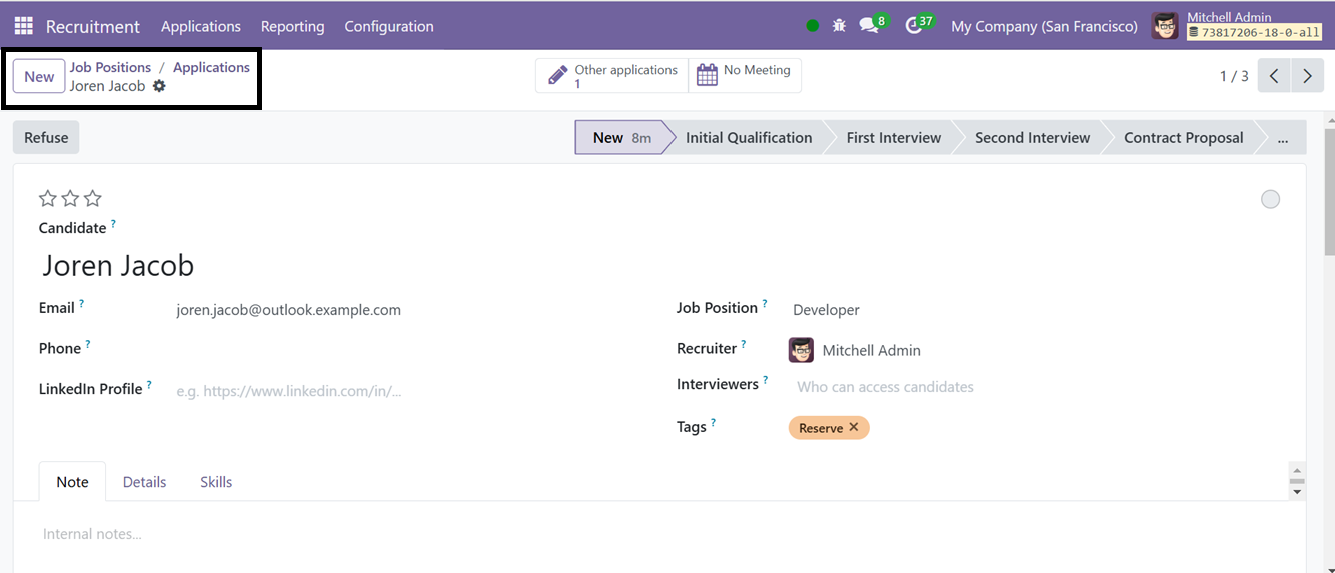Click the bug debug tools icon
The width and height of the screenshot is (1335, 573).
(839, 26)
